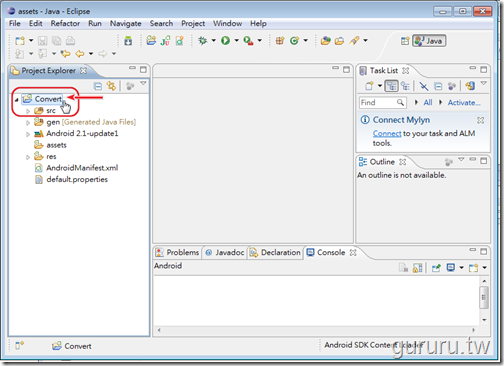Viewport: 504px width, 366px height.
Task: Click the Print icon in toolbar
Action: [x=70, y=41]
